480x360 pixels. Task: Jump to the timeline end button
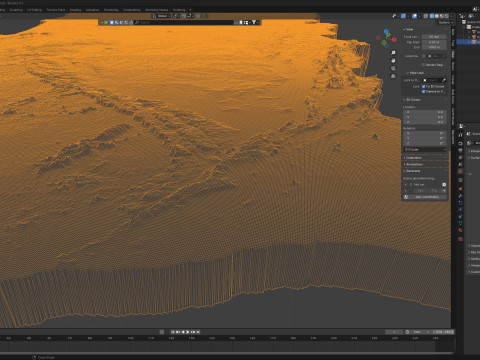tap(198, 332)
